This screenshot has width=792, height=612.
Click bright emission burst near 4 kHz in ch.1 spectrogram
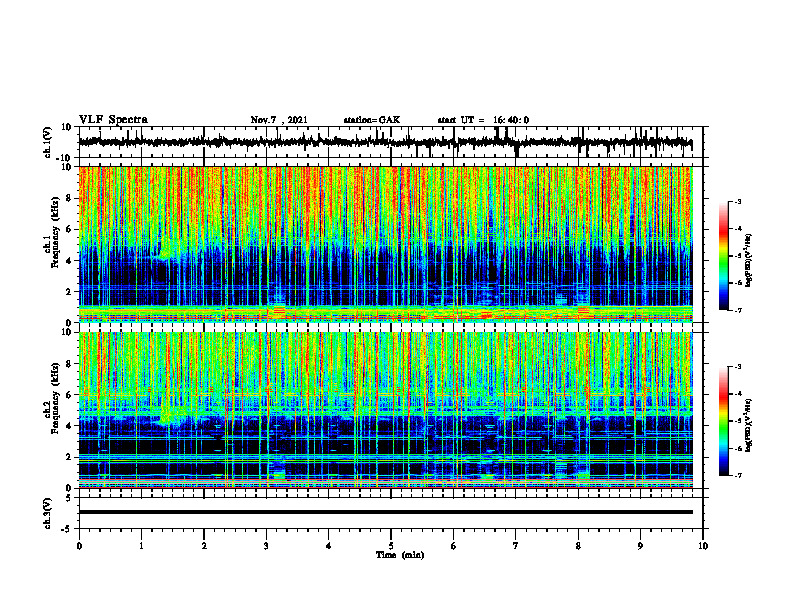[165, 249]
